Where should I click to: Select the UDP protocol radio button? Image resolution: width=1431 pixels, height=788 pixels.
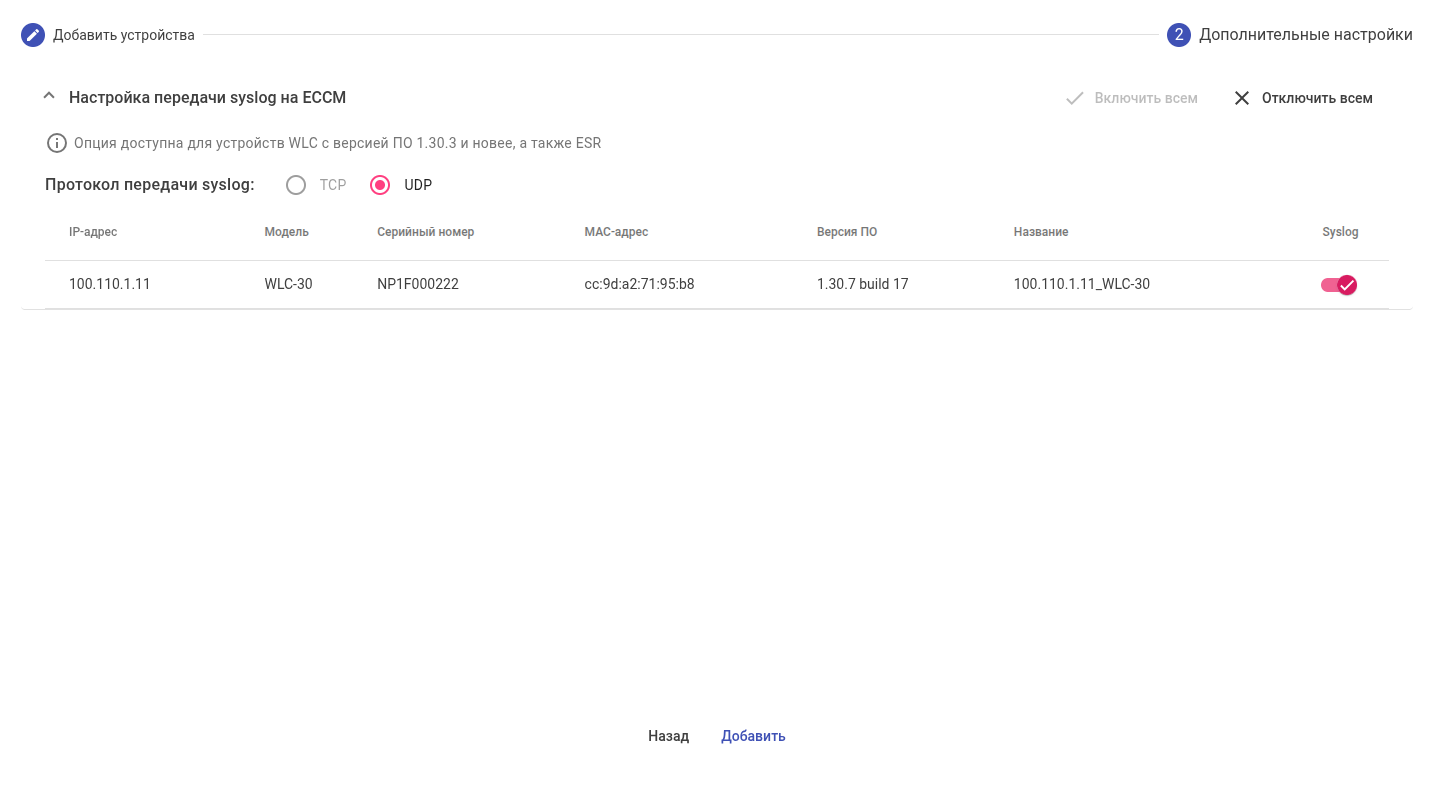(x=380, y=185)
